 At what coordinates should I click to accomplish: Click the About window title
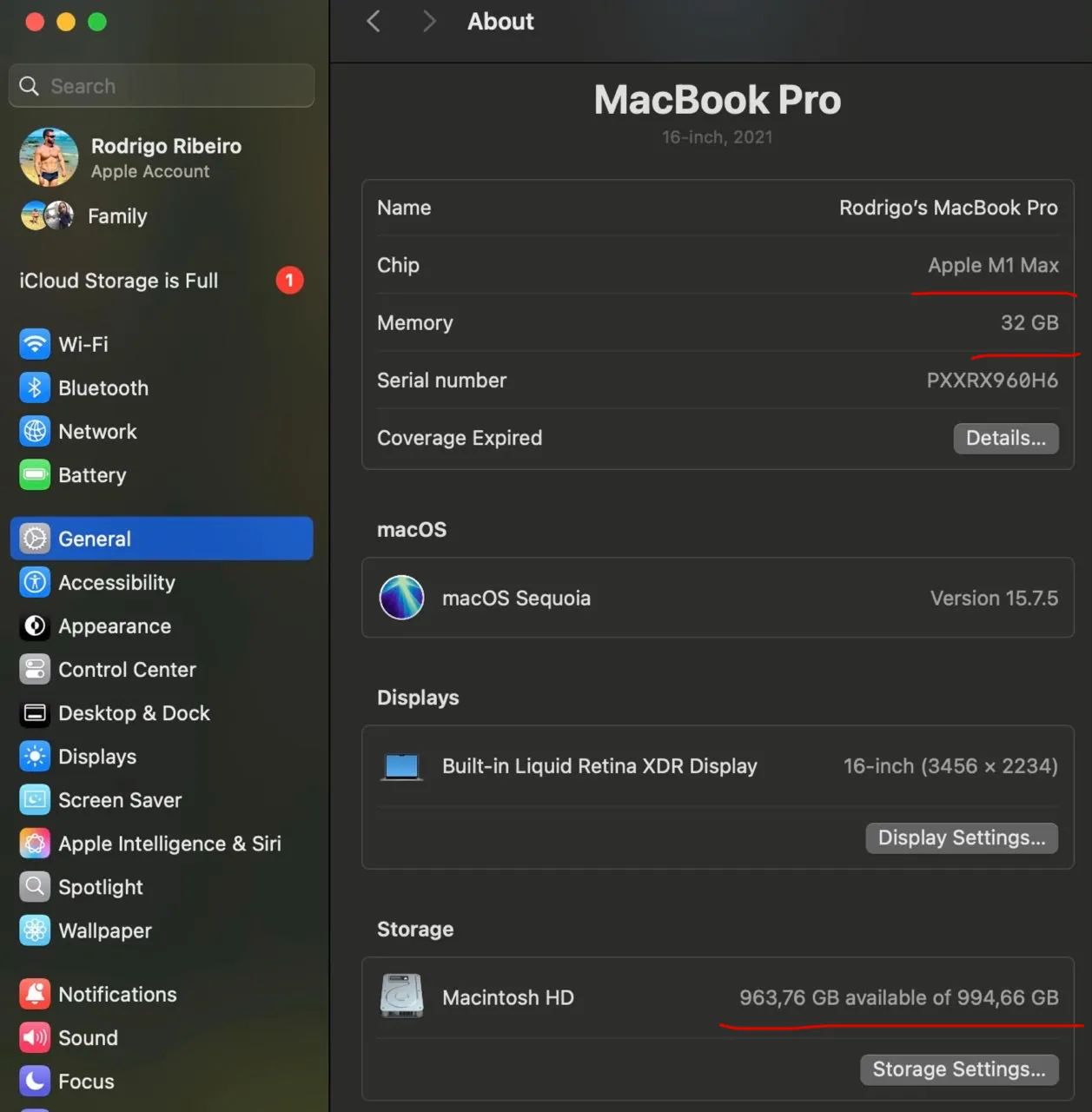500,22
